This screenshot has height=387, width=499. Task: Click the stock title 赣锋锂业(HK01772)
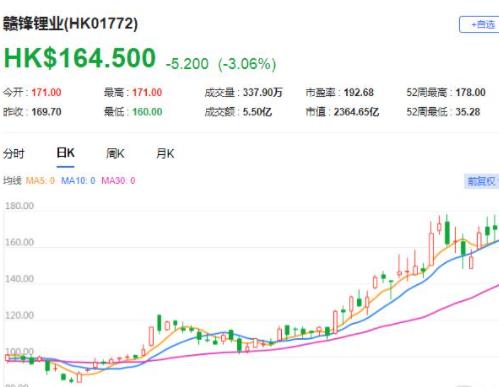(x=70, y=24)
